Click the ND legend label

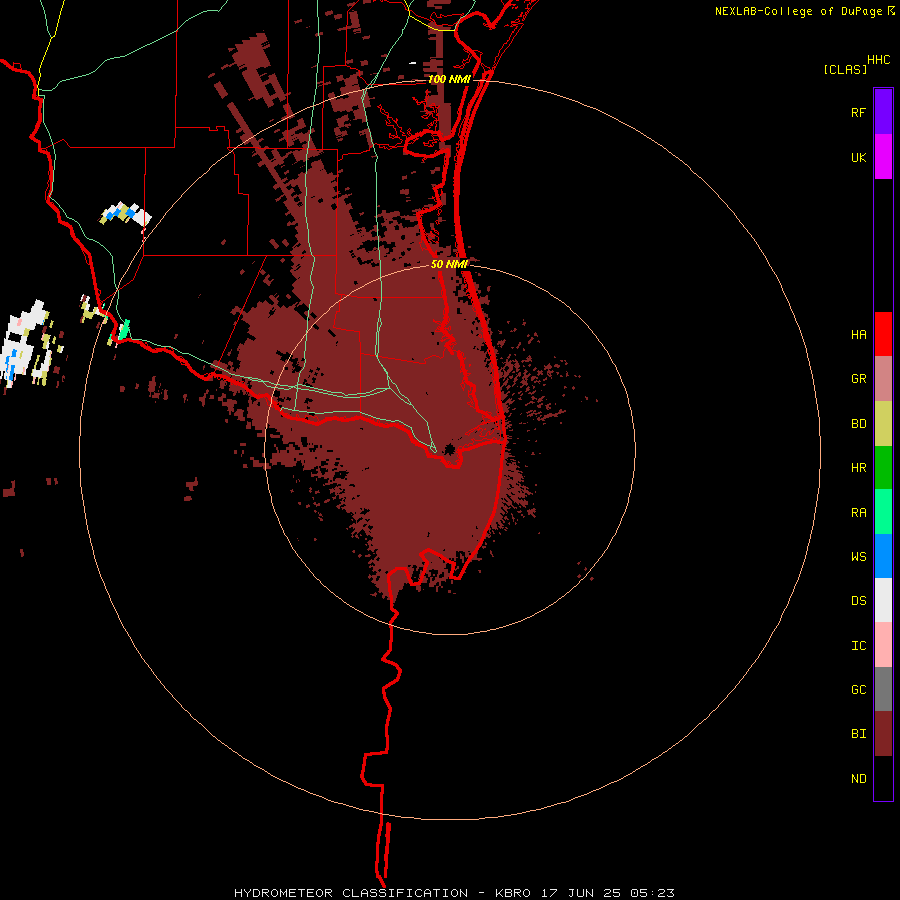[x=858, y=778]
